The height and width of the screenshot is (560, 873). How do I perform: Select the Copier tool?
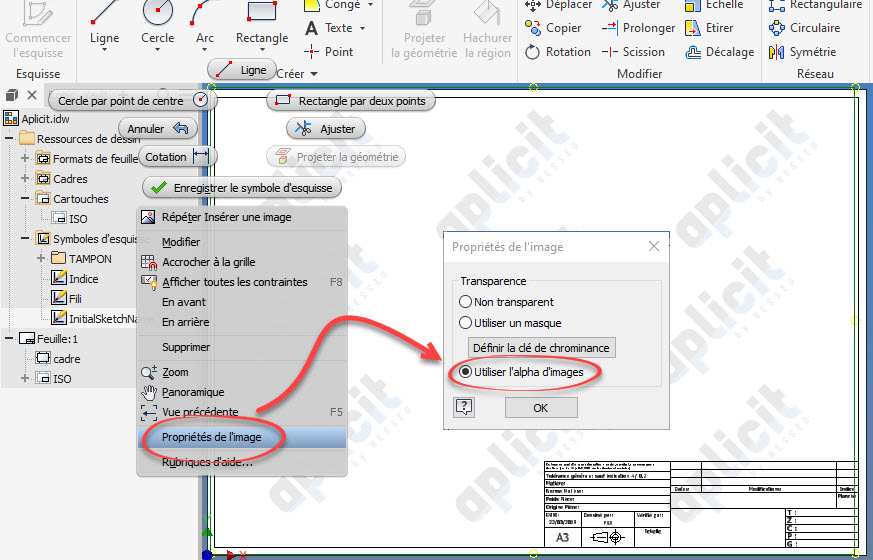click(554, 28)
